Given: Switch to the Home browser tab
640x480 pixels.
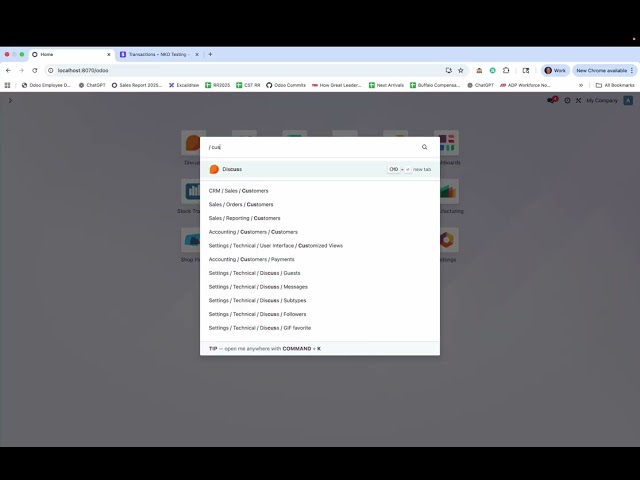Looking at the screenshot, I should coord(71,54).
